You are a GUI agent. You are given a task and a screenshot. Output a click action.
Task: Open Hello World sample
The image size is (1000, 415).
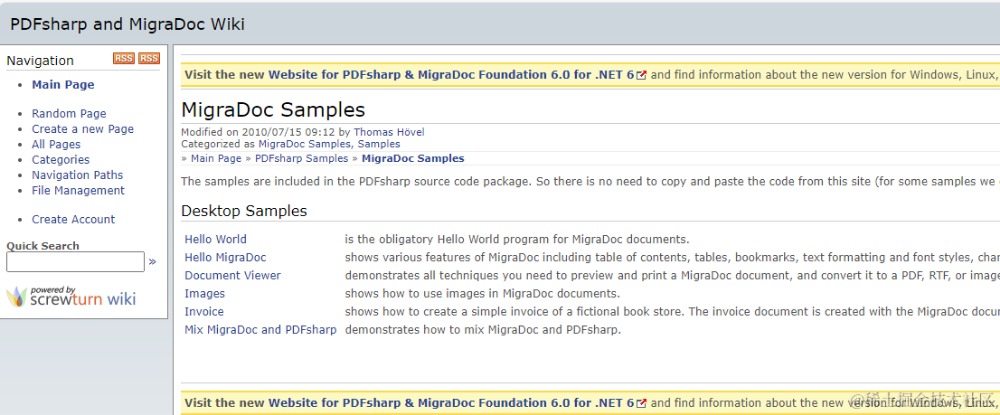(x=216, y=239)
